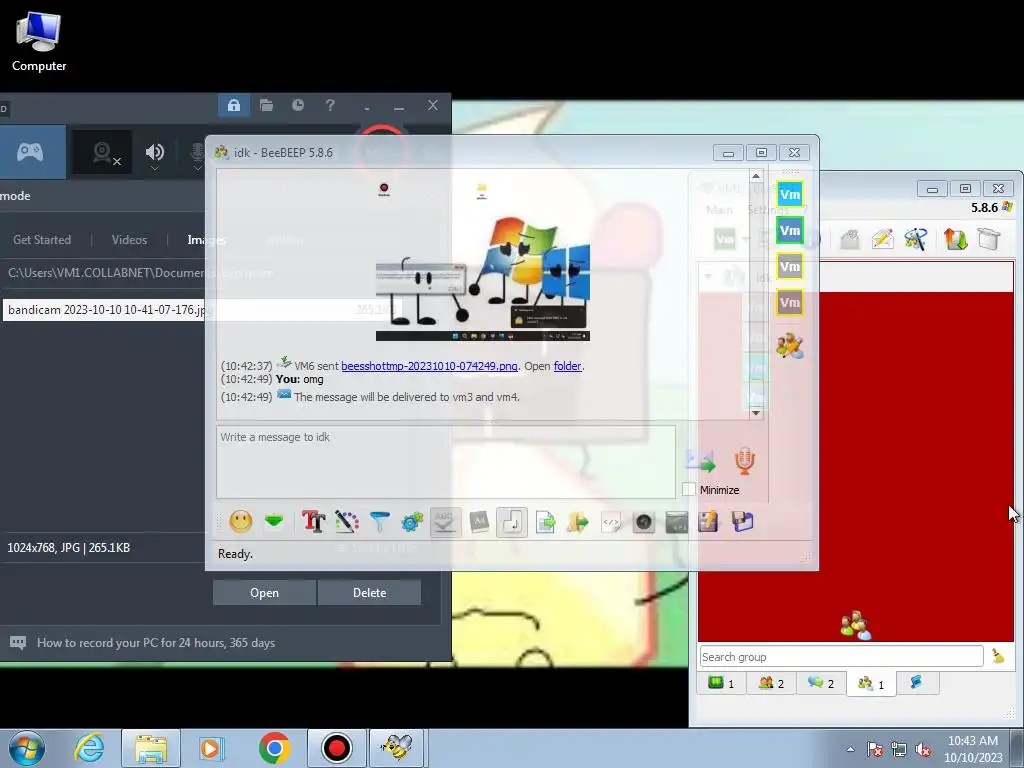Open the Computer desktop icon
The image size is (1024, 768).
[x=39, y=42]
